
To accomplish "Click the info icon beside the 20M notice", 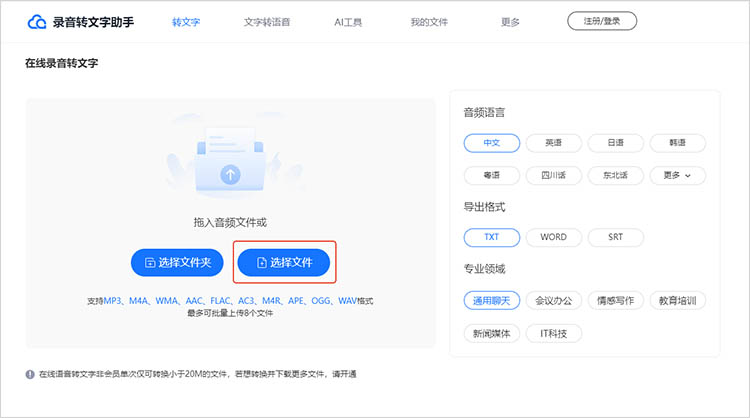I will [30, 374].
